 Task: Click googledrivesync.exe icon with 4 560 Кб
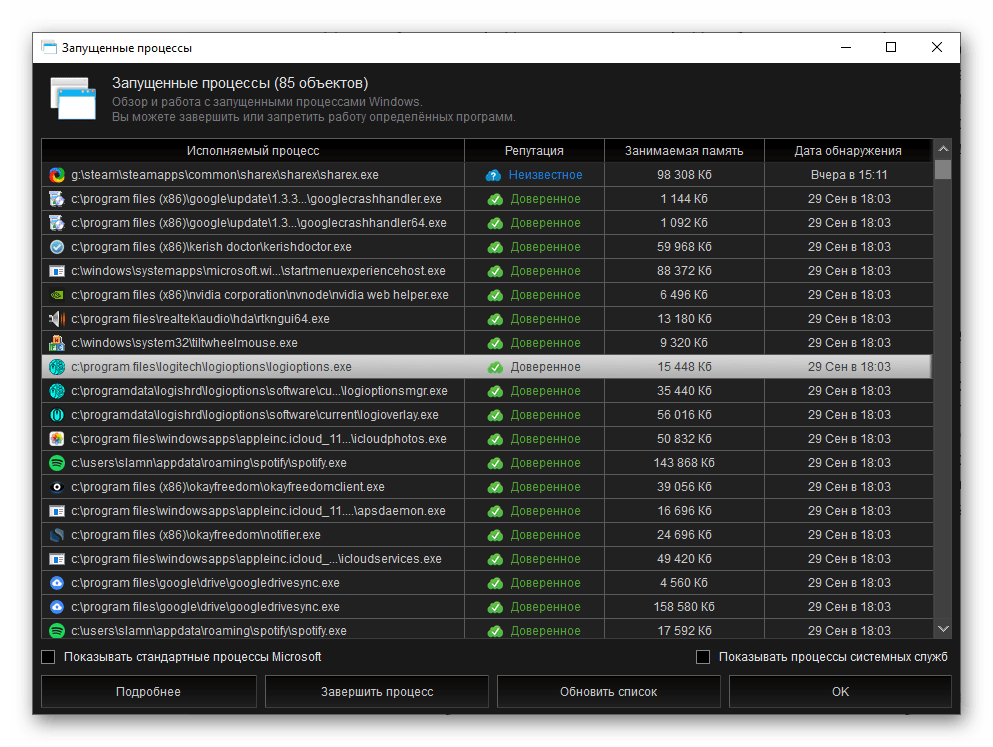pos(57,583)
